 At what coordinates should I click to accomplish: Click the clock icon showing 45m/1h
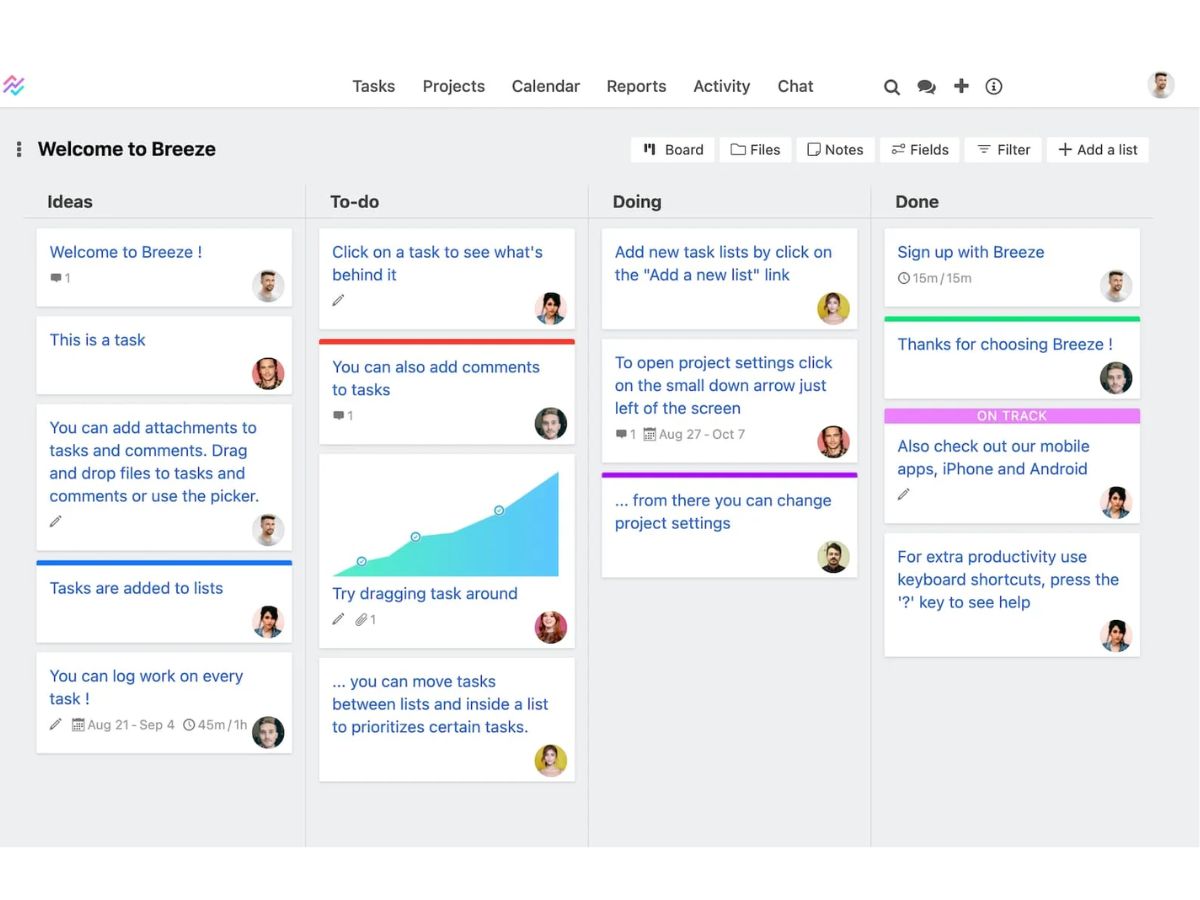tap(189, 725)
